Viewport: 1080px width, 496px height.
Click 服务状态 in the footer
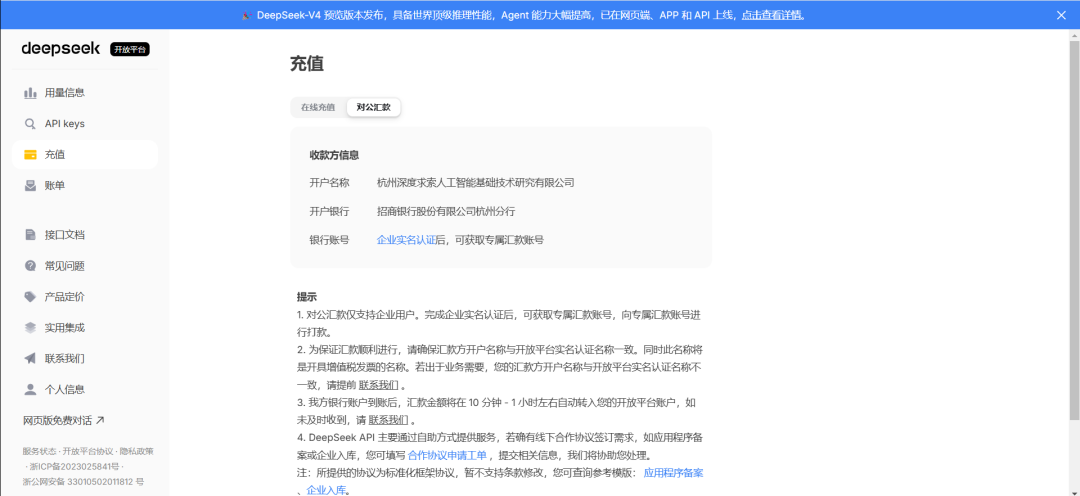coord(39,452)
